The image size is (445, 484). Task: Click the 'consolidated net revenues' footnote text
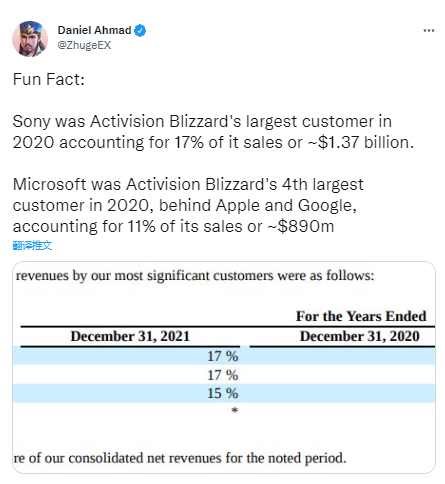click(x=180, y=458)
